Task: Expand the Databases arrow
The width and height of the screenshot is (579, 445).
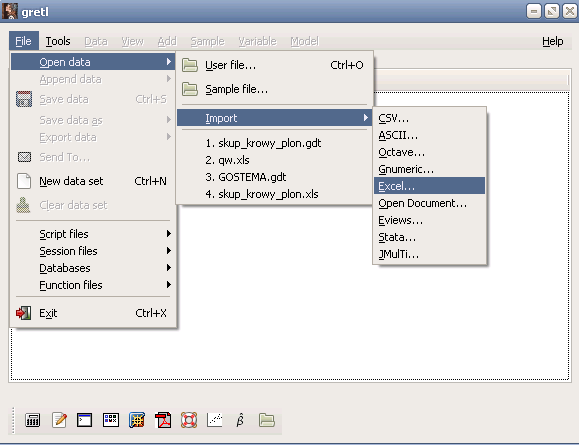Action: pos(169,267)
